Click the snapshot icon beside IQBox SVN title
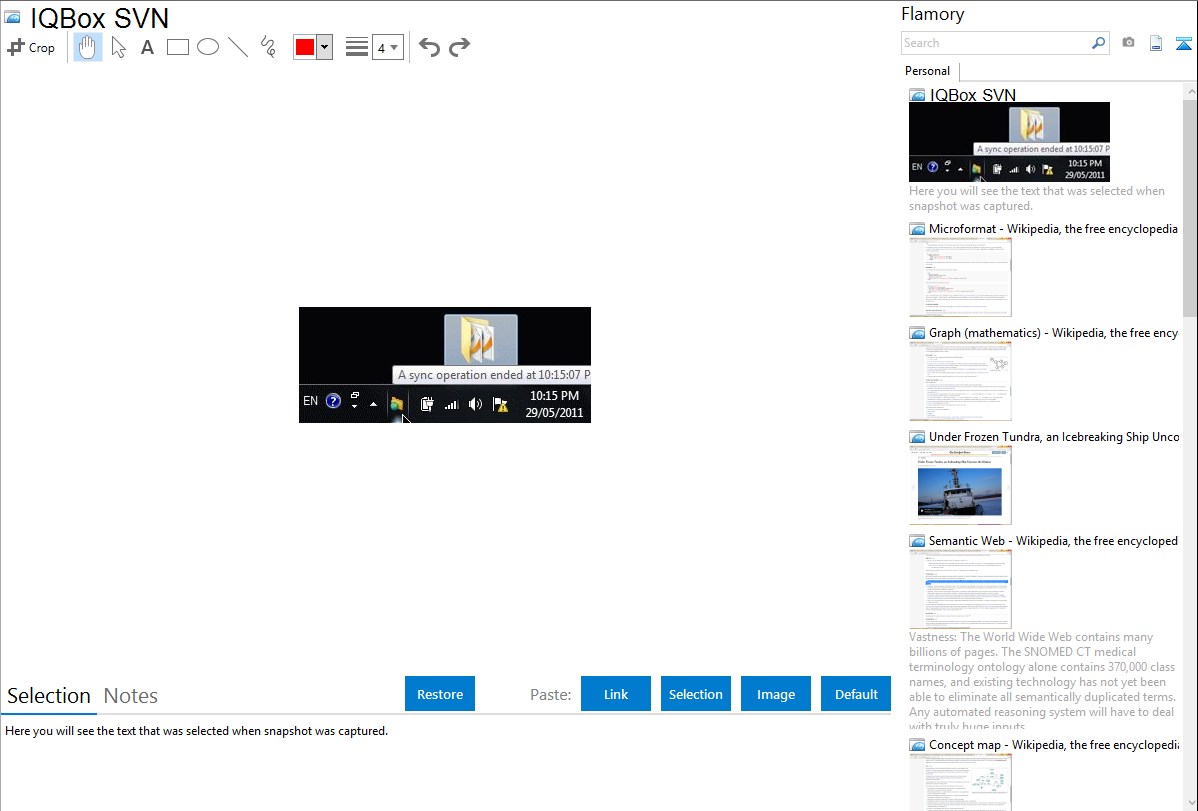This screenshot has height=811, width=1198. point(12,17)
